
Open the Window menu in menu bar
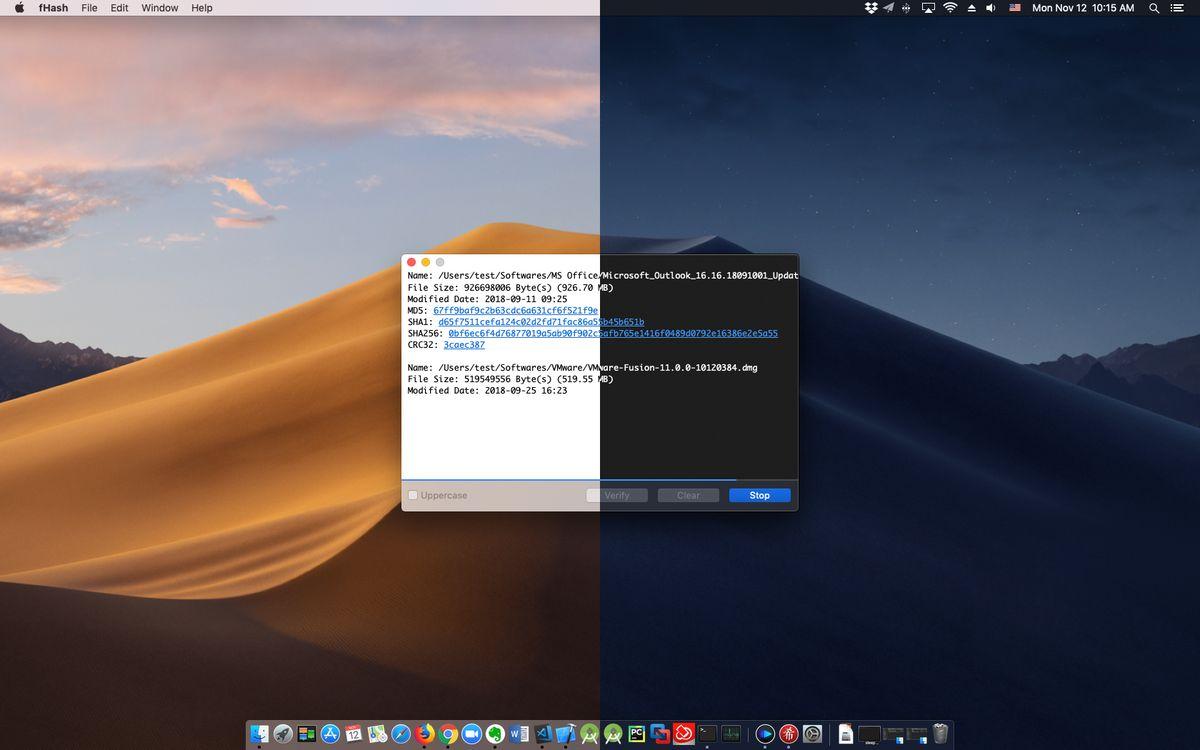(x=159, y=8)
